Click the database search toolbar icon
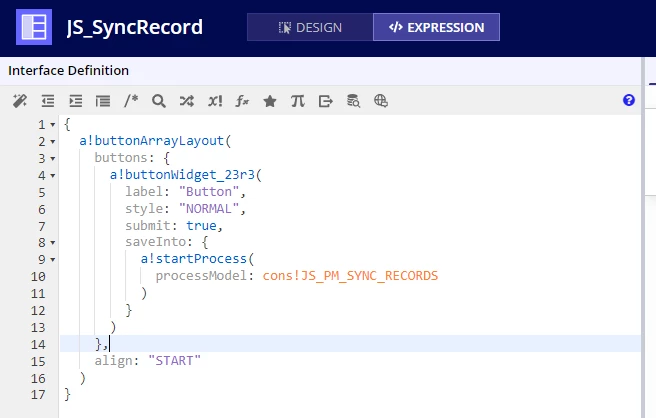The image size is (656, 418). 353,101
